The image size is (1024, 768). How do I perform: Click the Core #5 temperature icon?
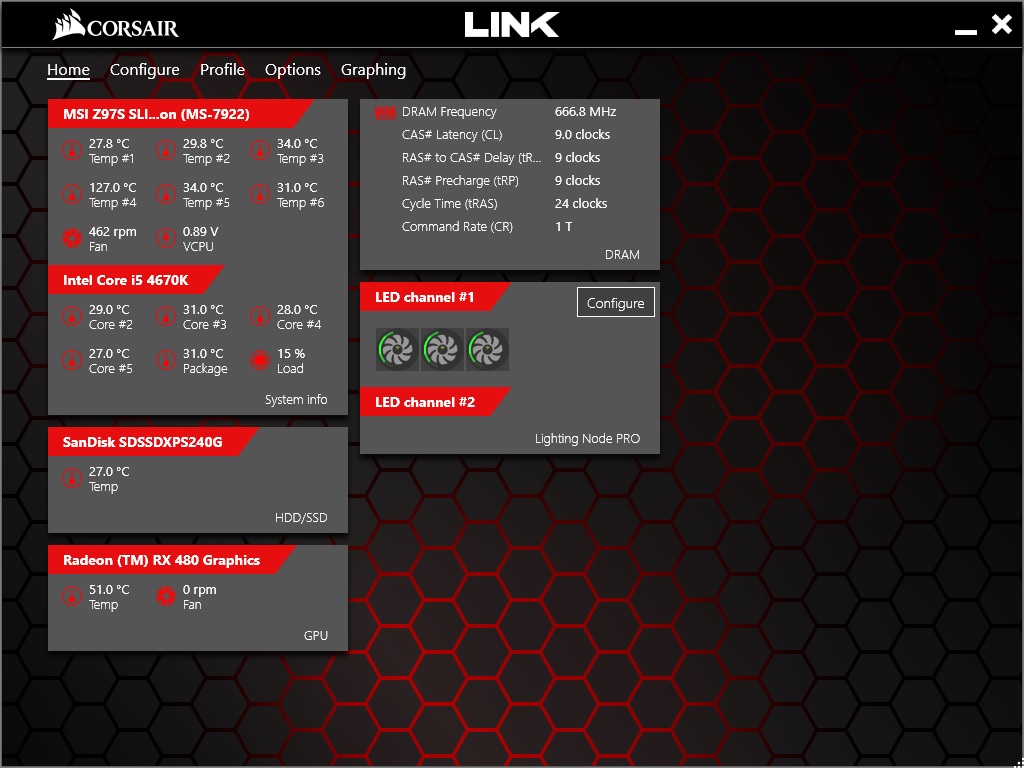(72, 360)
